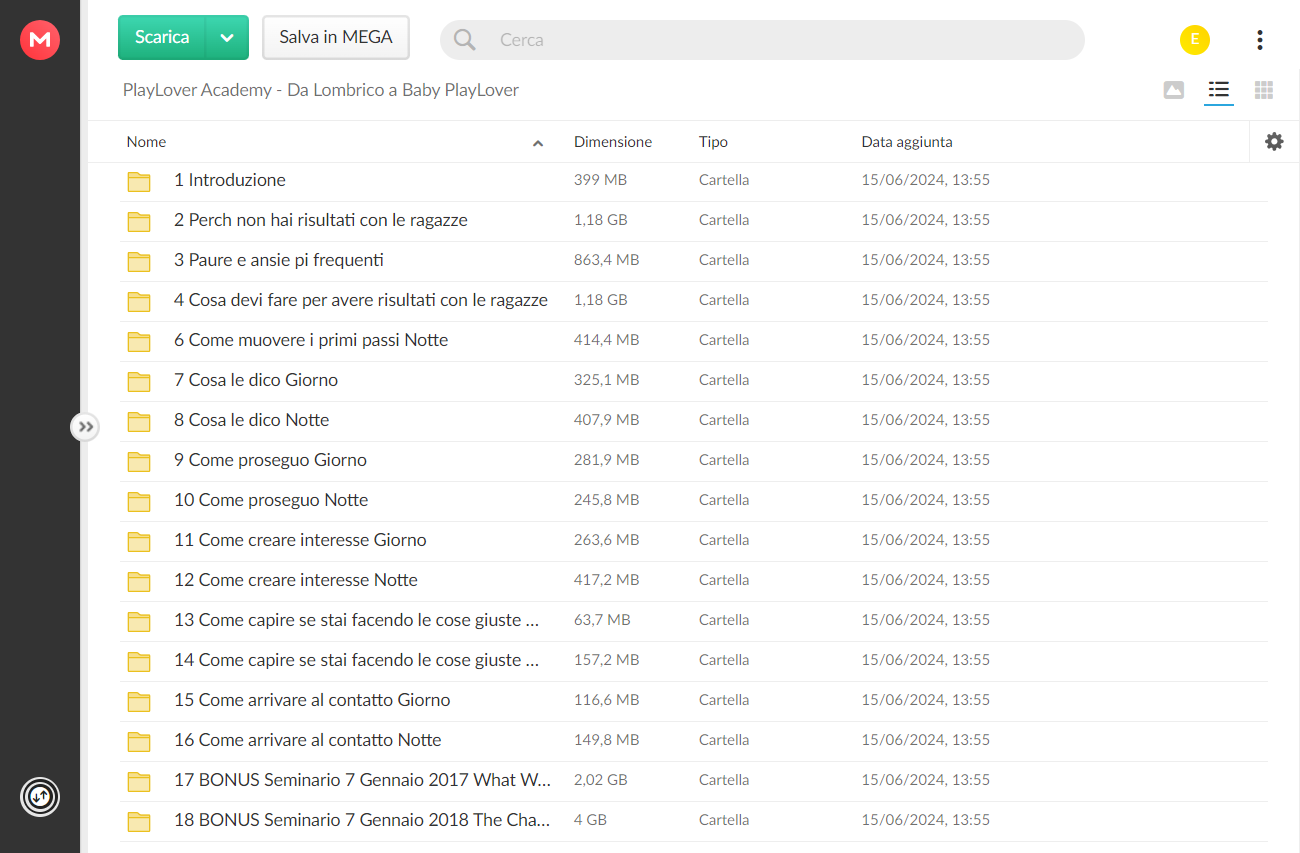Switch to list view
Viewport: 1300px width, 853px height.
tap(1218, 90)
